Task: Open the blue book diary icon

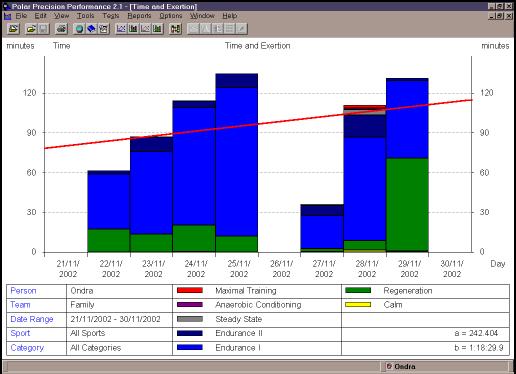Action: [x=91, y=29]
